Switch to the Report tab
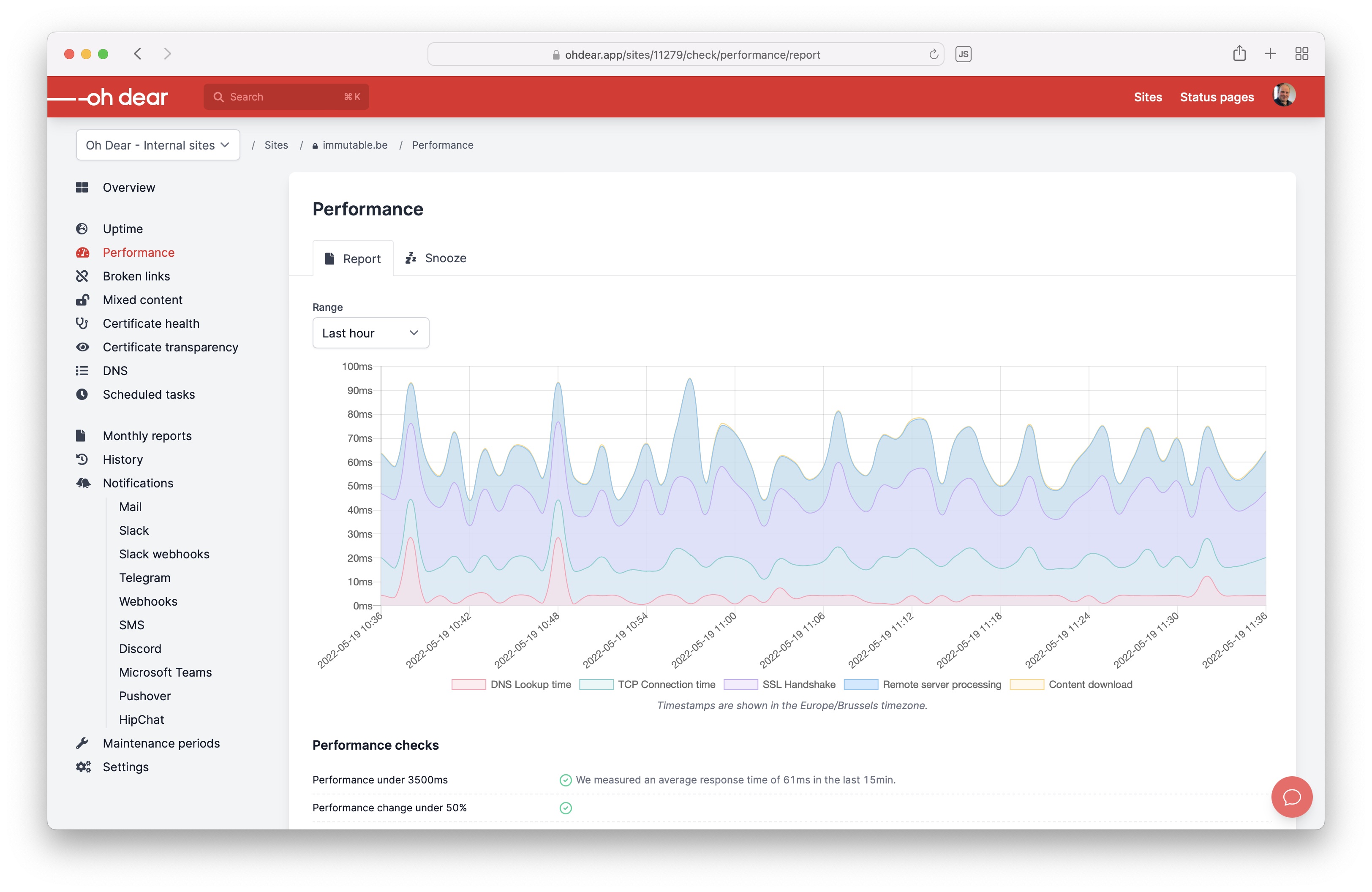The image size is (1372, 892). (353, 259)
